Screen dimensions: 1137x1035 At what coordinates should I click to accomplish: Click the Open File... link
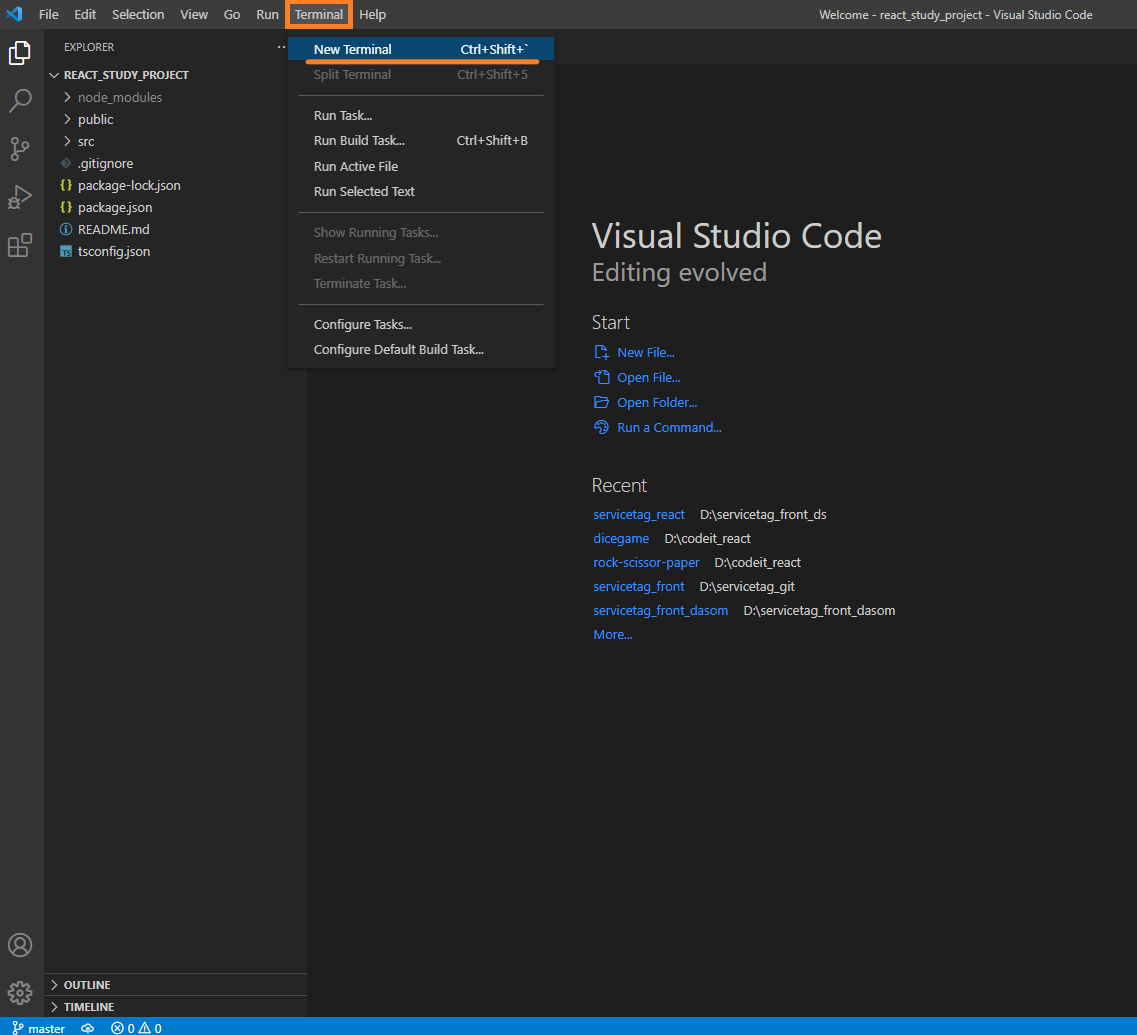pos(648,377)
